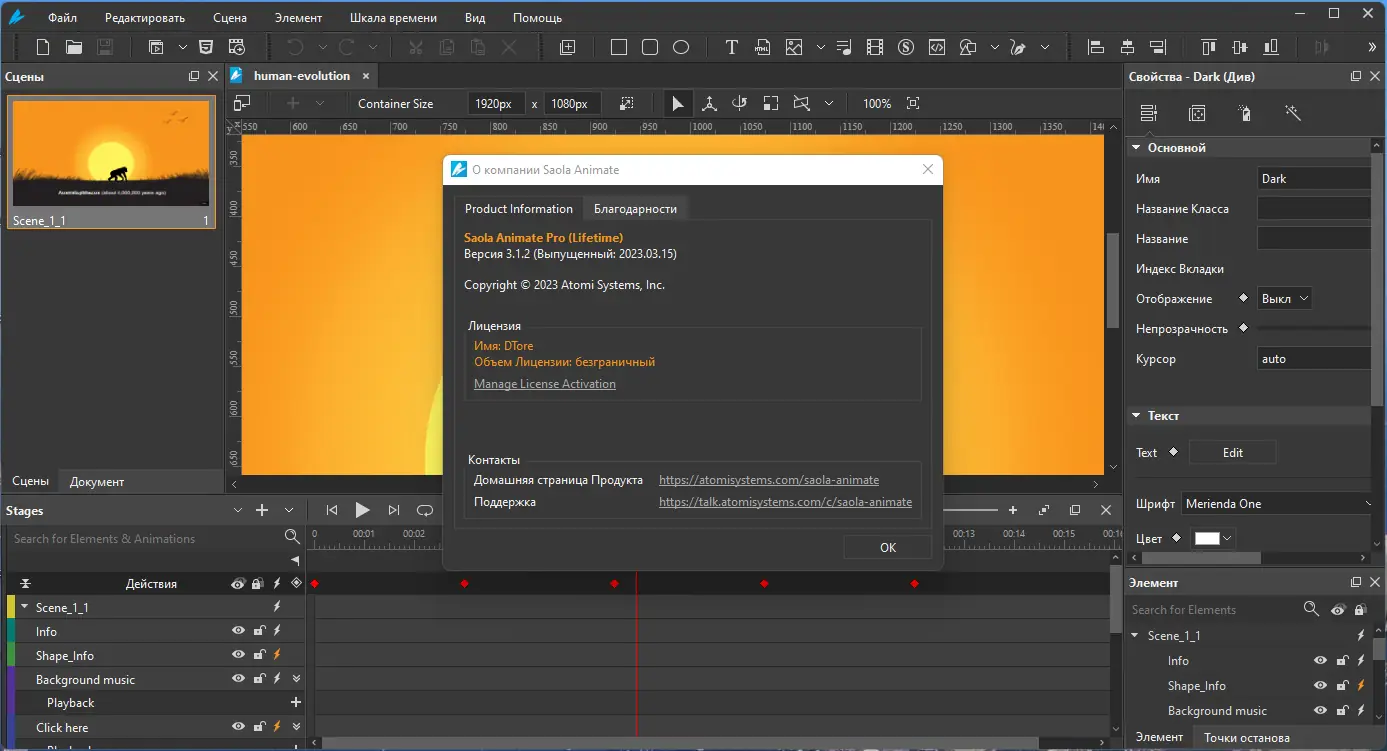Toggle visibility of Info layer in timeline
Screen dimensions: 1387x751
(238, 631)
